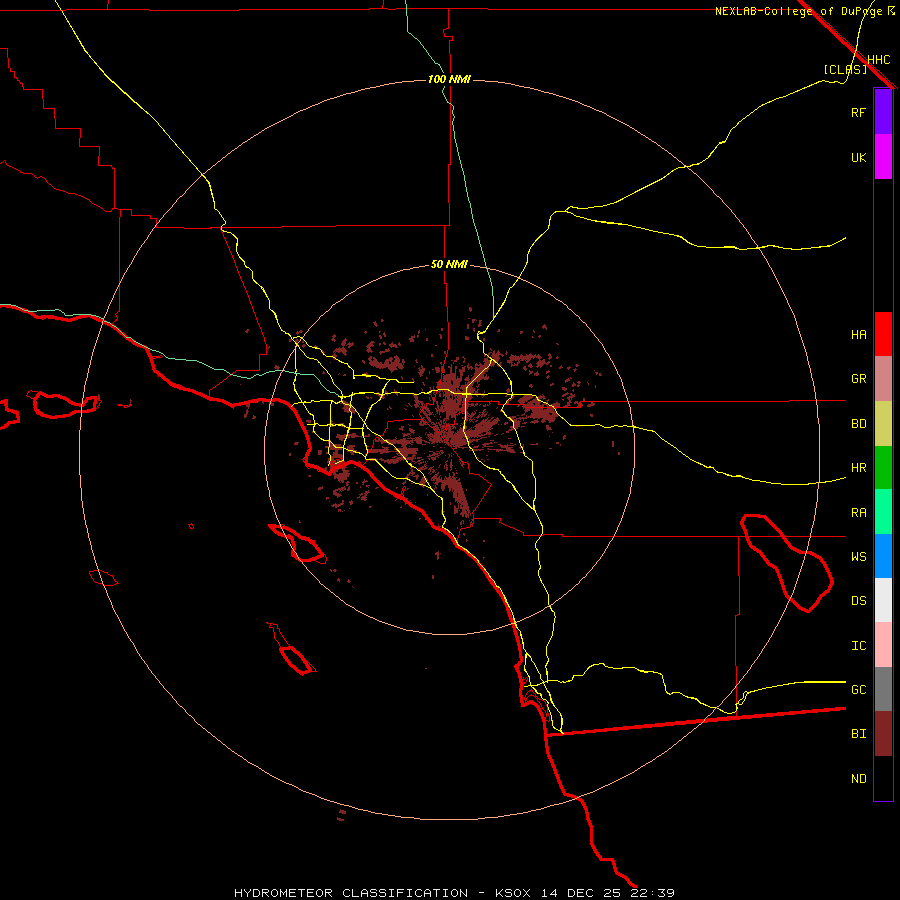Click the RA light green legend swatch
This screenshot has width=900, height=900.
(883, 512)
